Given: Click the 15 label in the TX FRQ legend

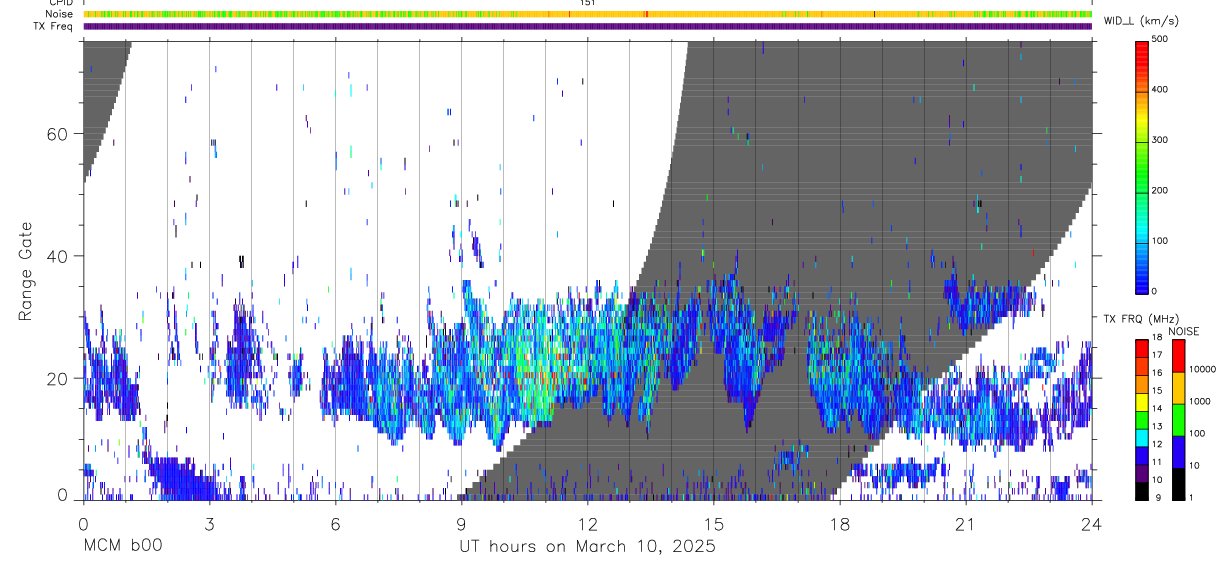Looking at the screenshot, I should tap(1157, 391).
